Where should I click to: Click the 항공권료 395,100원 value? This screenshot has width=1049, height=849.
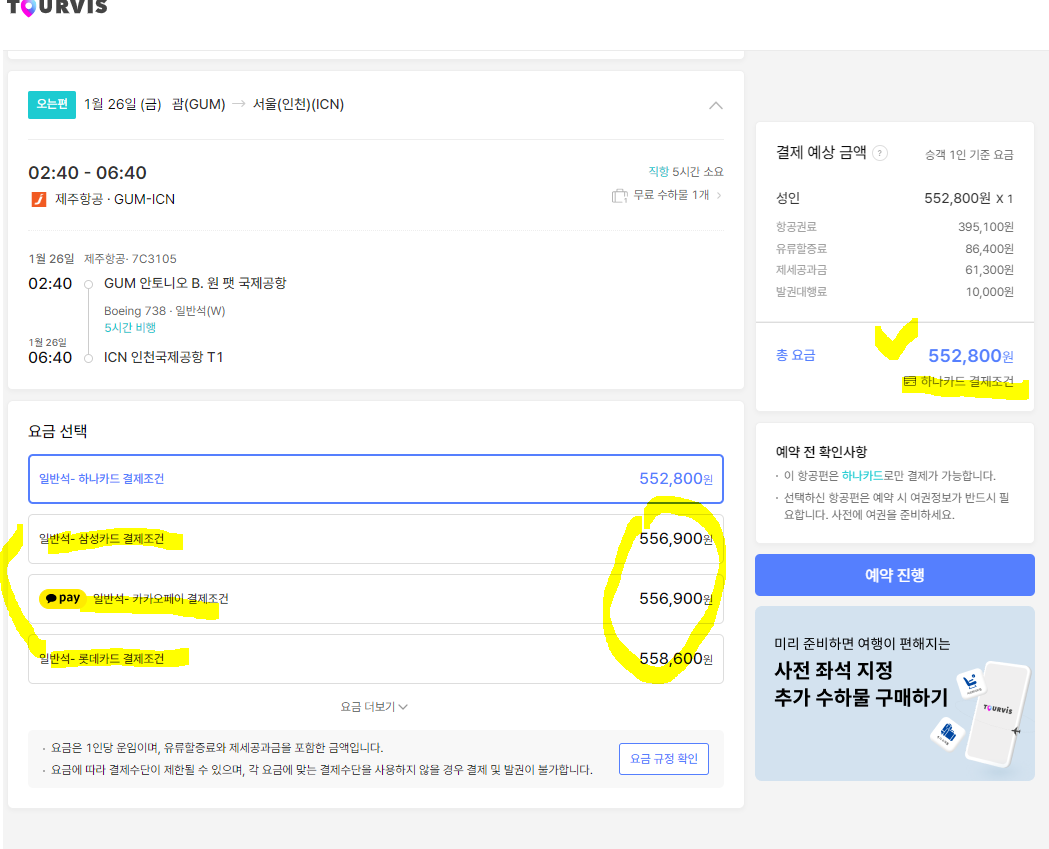985,227
